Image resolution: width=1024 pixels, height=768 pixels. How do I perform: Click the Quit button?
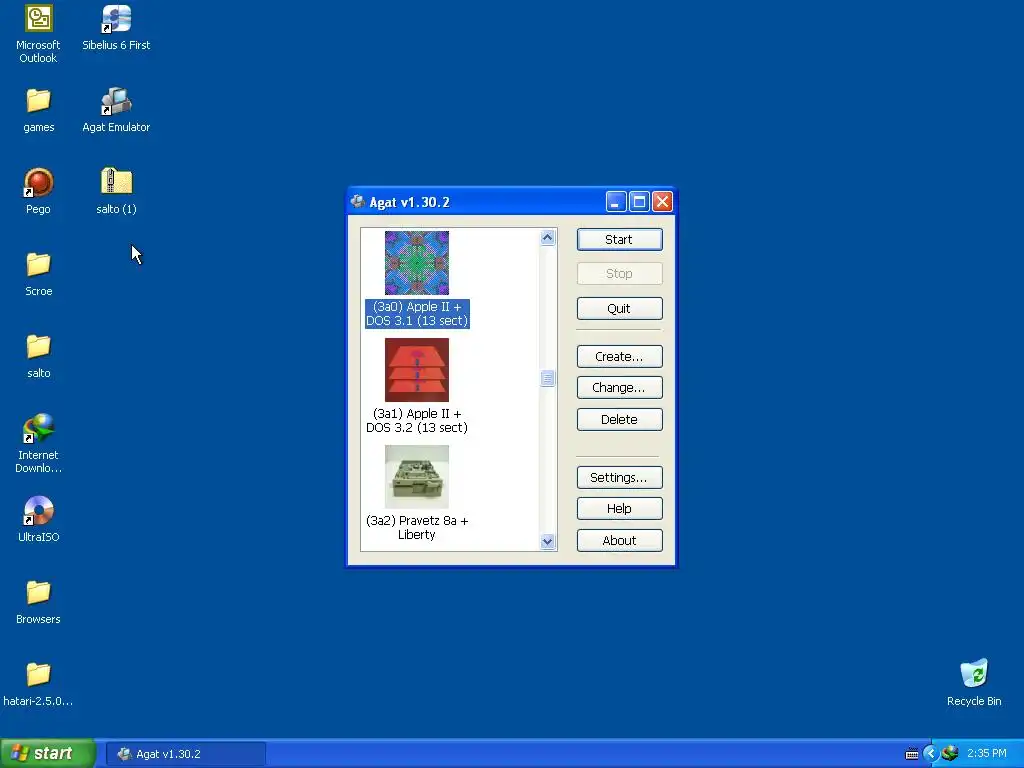tap(619, 308)
